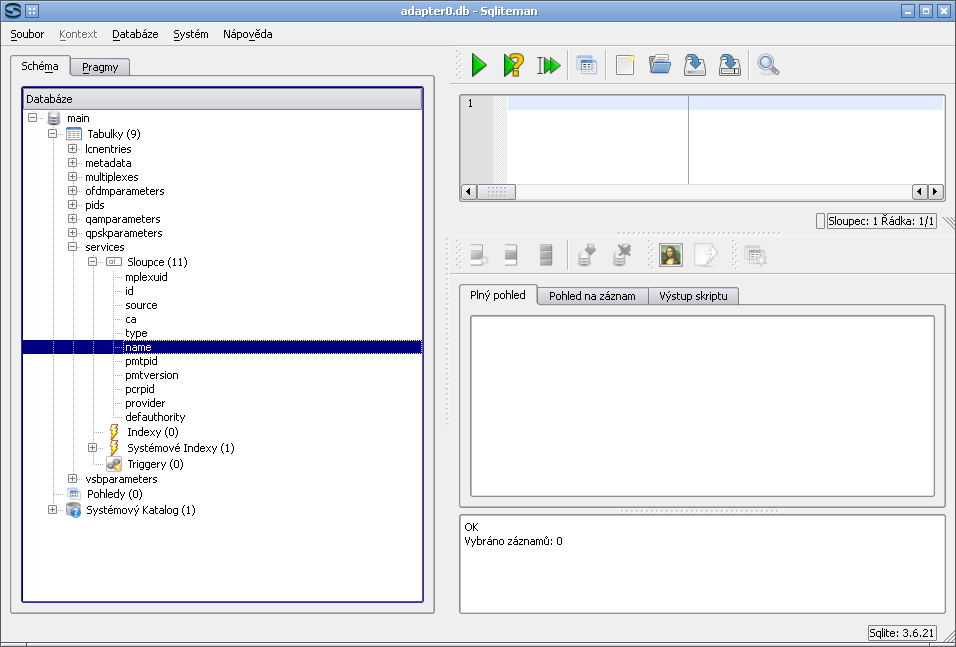Run as script double-arrow icon
This screenshot has height=647, width=956.
[549, 65]
